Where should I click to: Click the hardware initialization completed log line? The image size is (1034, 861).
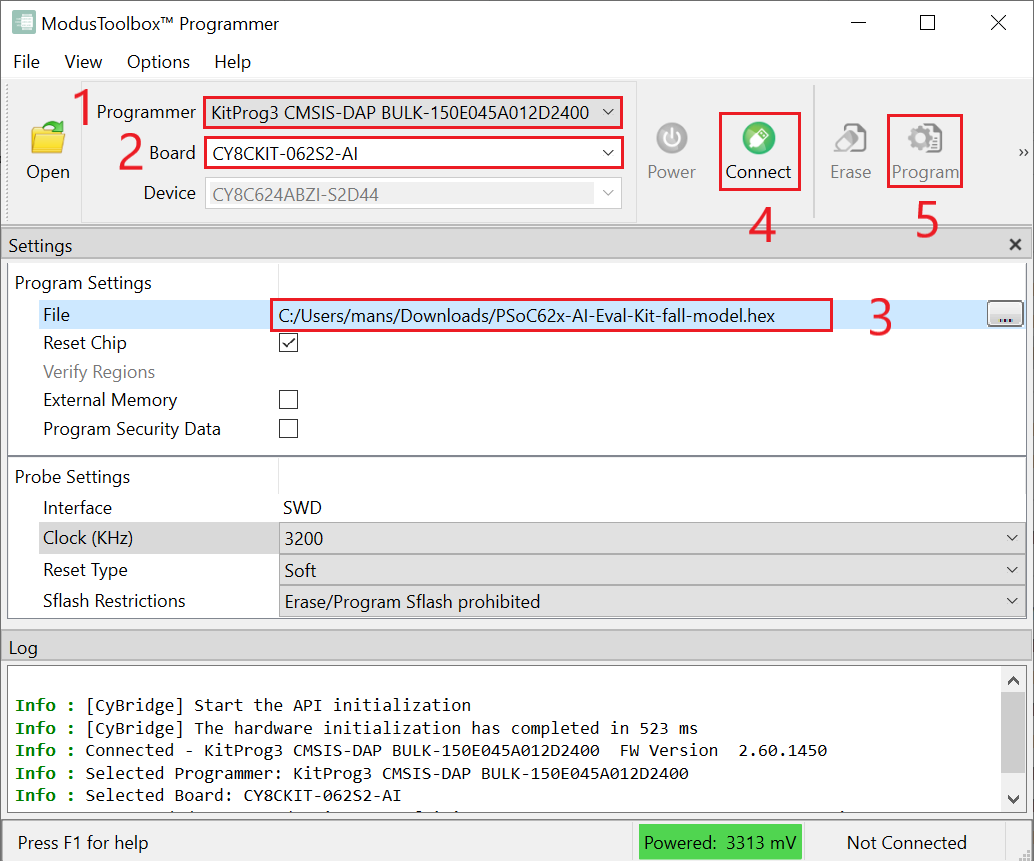[357, 728]
